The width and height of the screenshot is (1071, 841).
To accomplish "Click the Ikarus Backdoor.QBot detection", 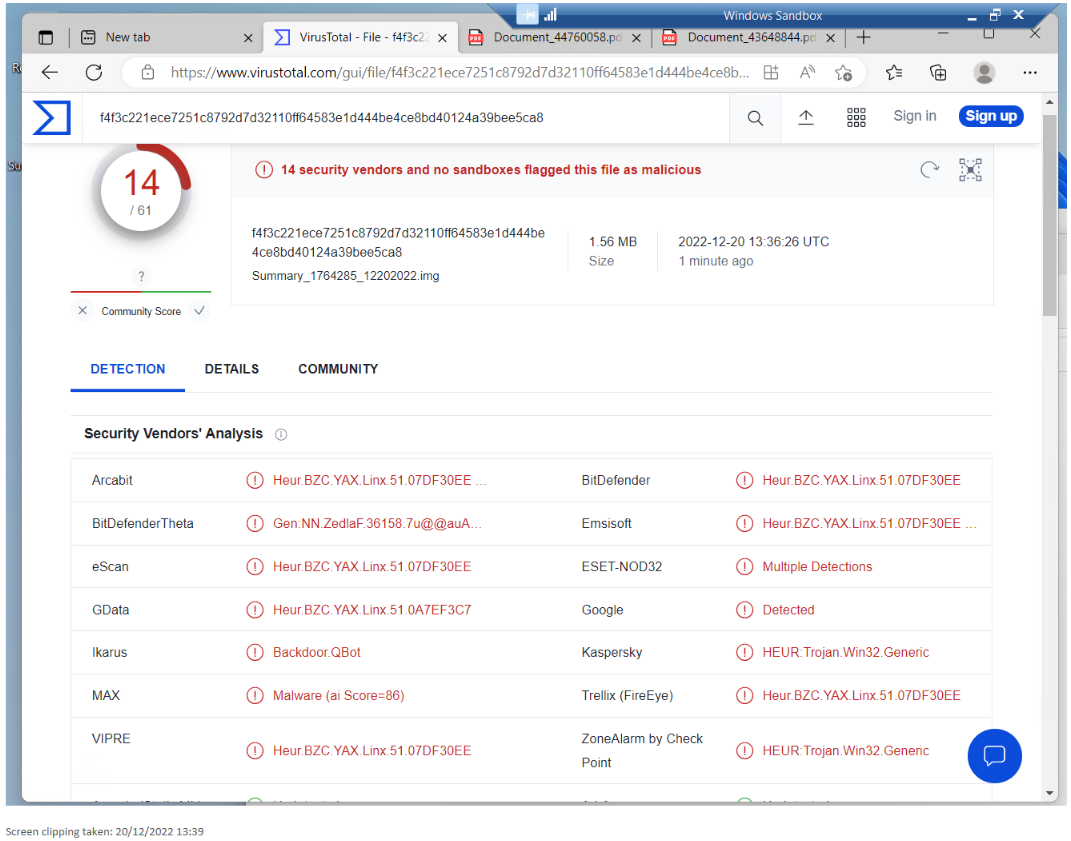I will (x=317, y=652).
